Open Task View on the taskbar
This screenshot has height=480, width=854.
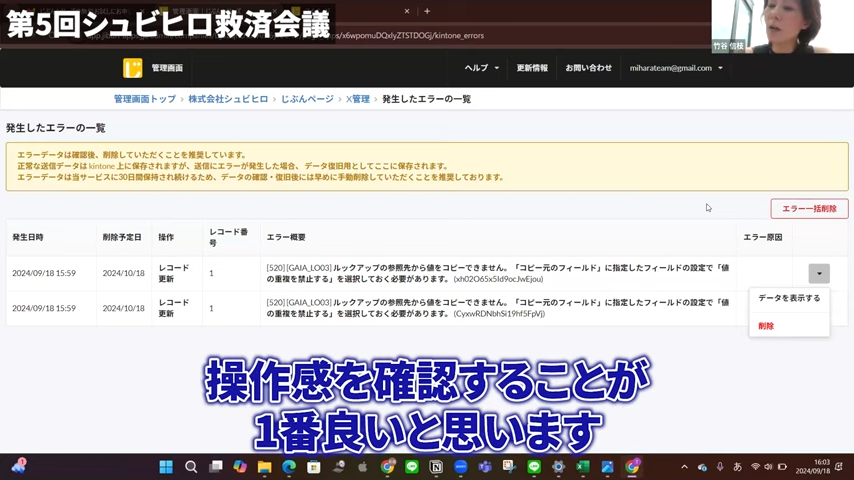tap(216, 467)
